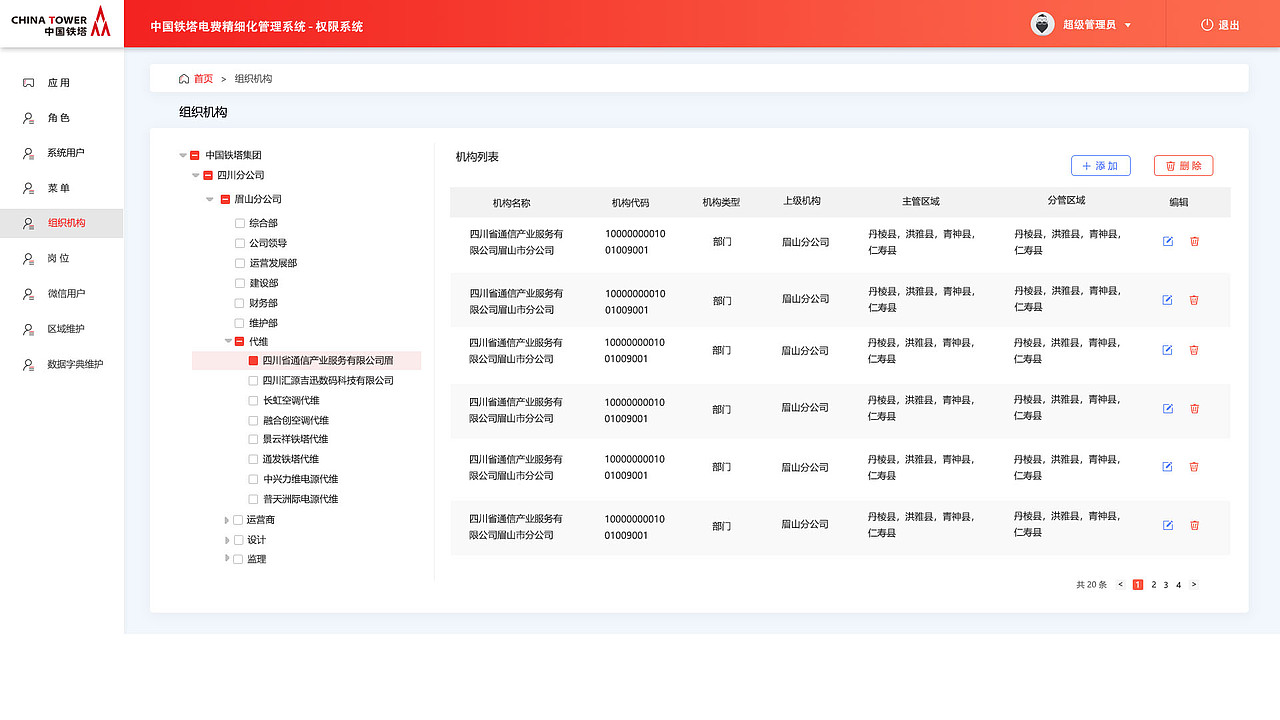The width and height of the screenshot is (1280, 720).
Task: Tick the 运营发展部 checkbox
Action: [240, 263]
